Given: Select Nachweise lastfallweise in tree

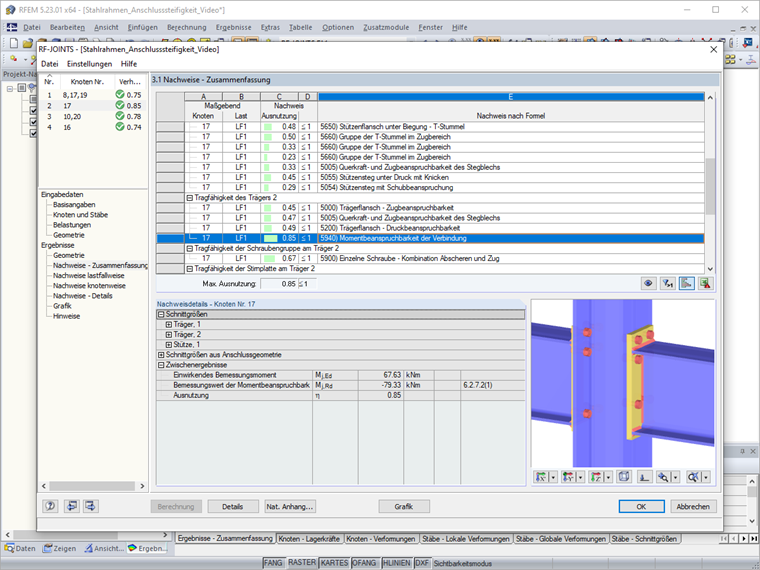Looking at the screenshot, I should click(x=89, y=275).
